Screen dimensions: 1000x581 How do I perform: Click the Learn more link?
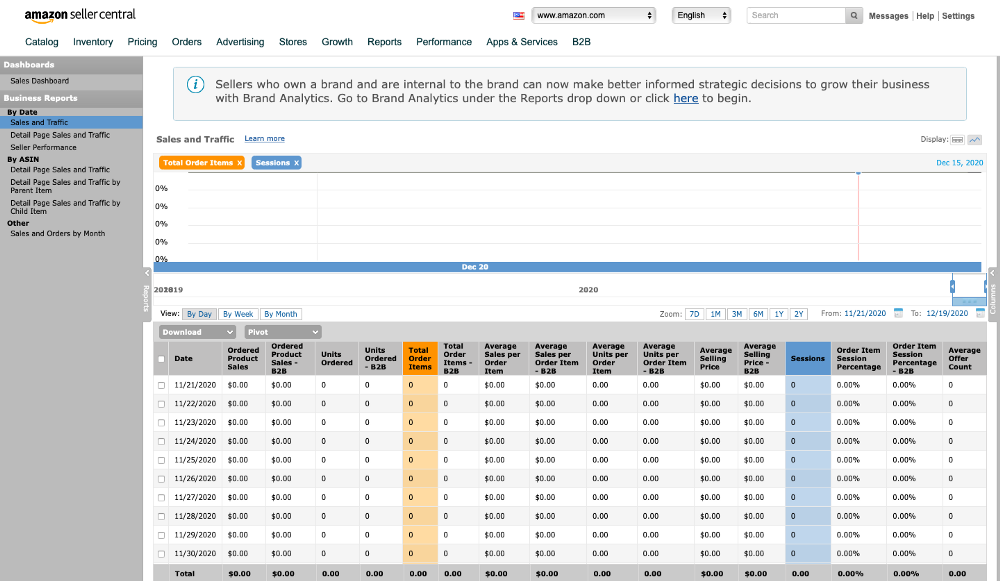pos(264,138)
